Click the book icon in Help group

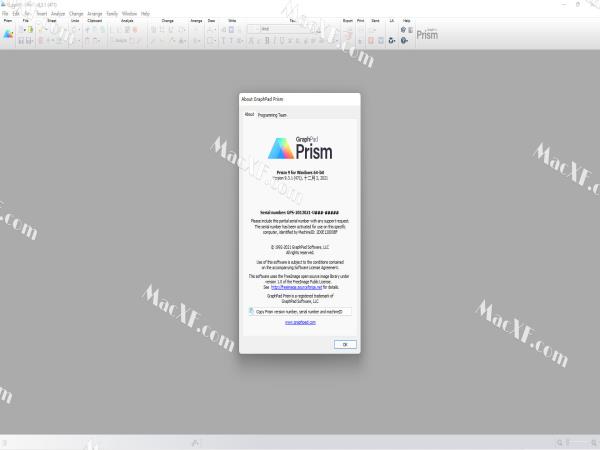pos(410,30)
